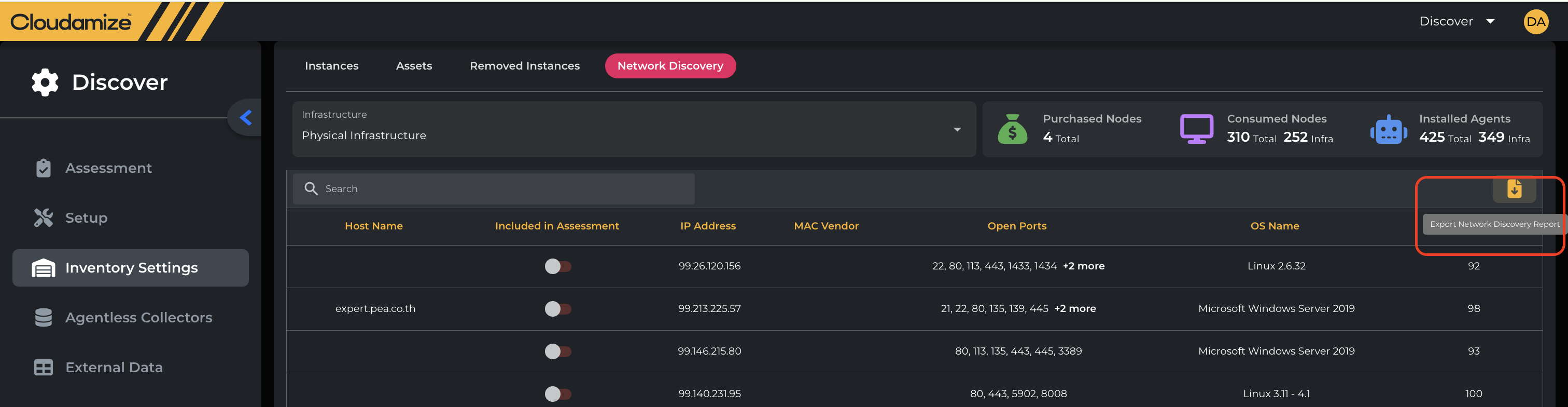Switch to the Instances tab
This screenshot has width=1568, height=407.
pos(331,66)
